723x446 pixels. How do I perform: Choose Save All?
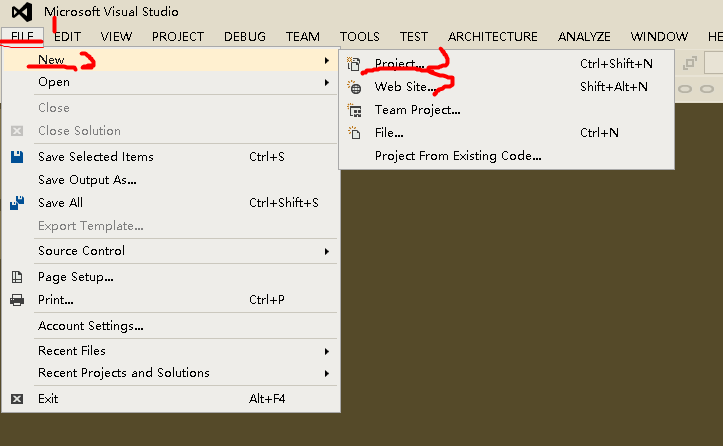(171, 203)
